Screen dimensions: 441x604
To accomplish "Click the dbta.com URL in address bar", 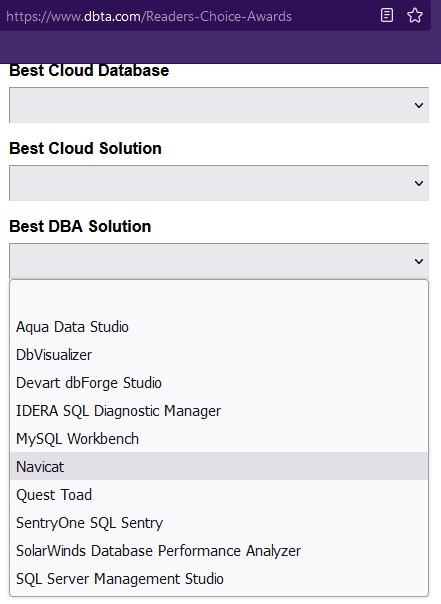I will [149, 16].
